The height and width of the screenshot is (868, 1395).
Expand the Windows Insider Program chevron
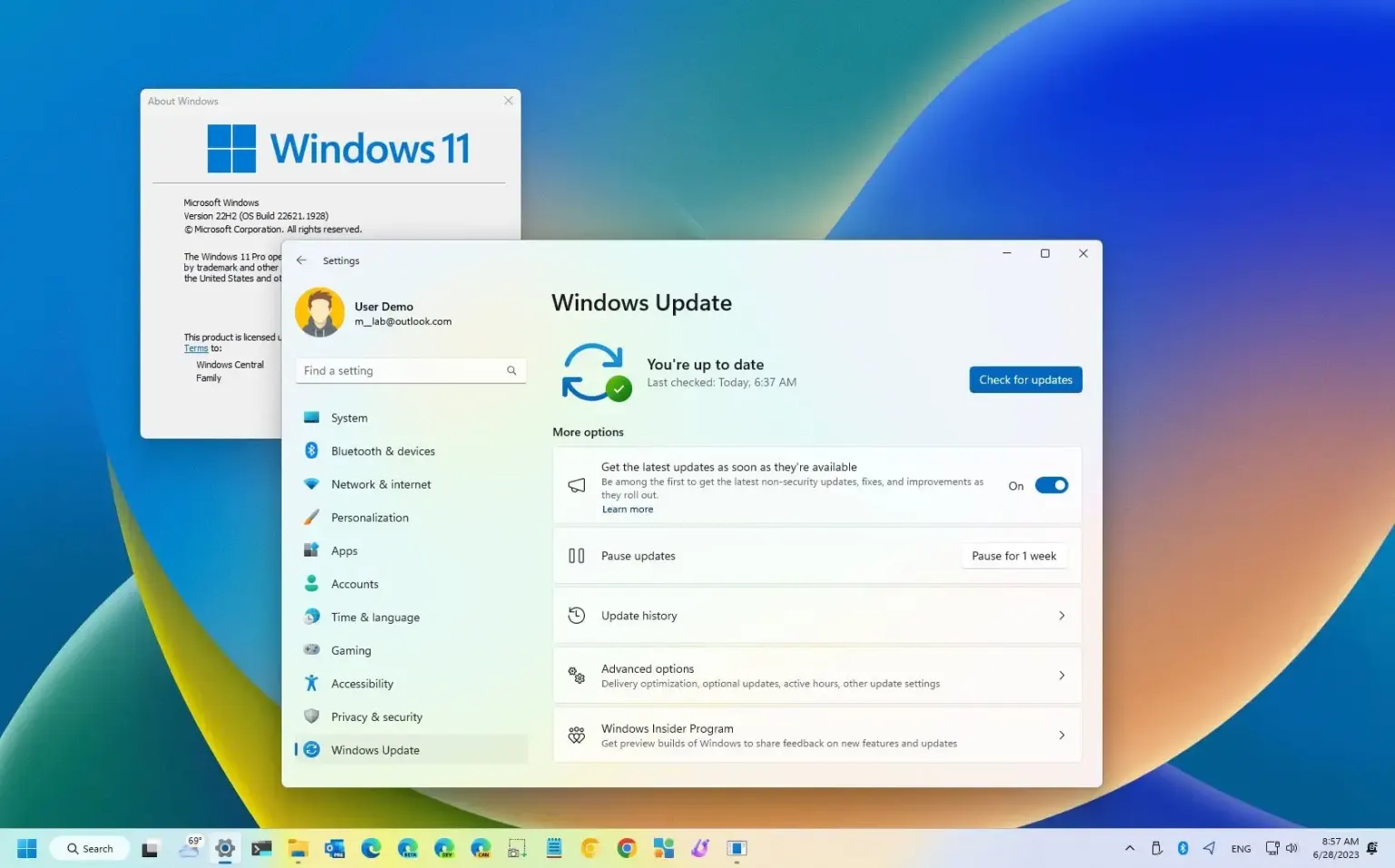1062,735
